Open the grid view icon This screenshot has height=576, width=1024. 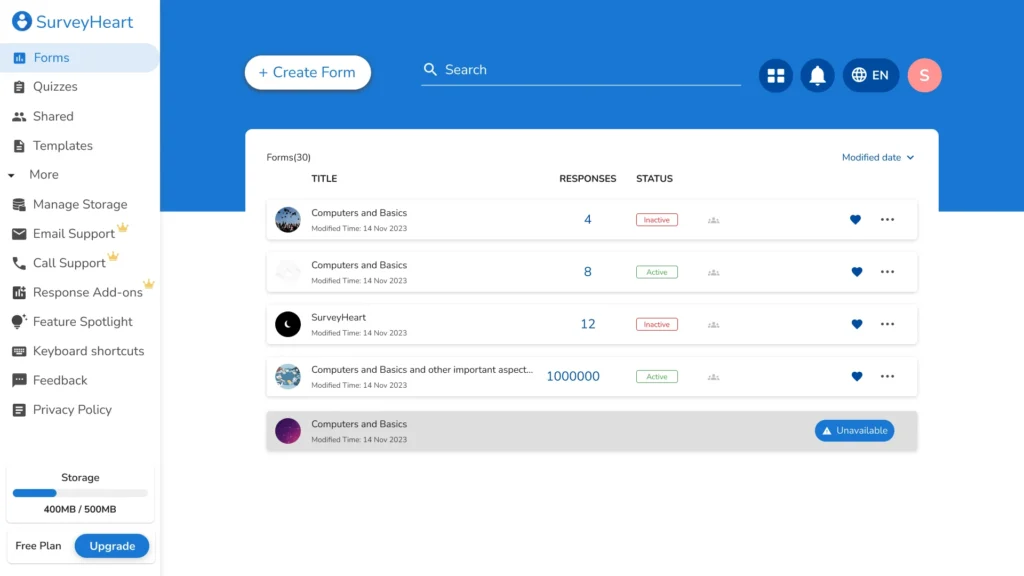point(775,75)
